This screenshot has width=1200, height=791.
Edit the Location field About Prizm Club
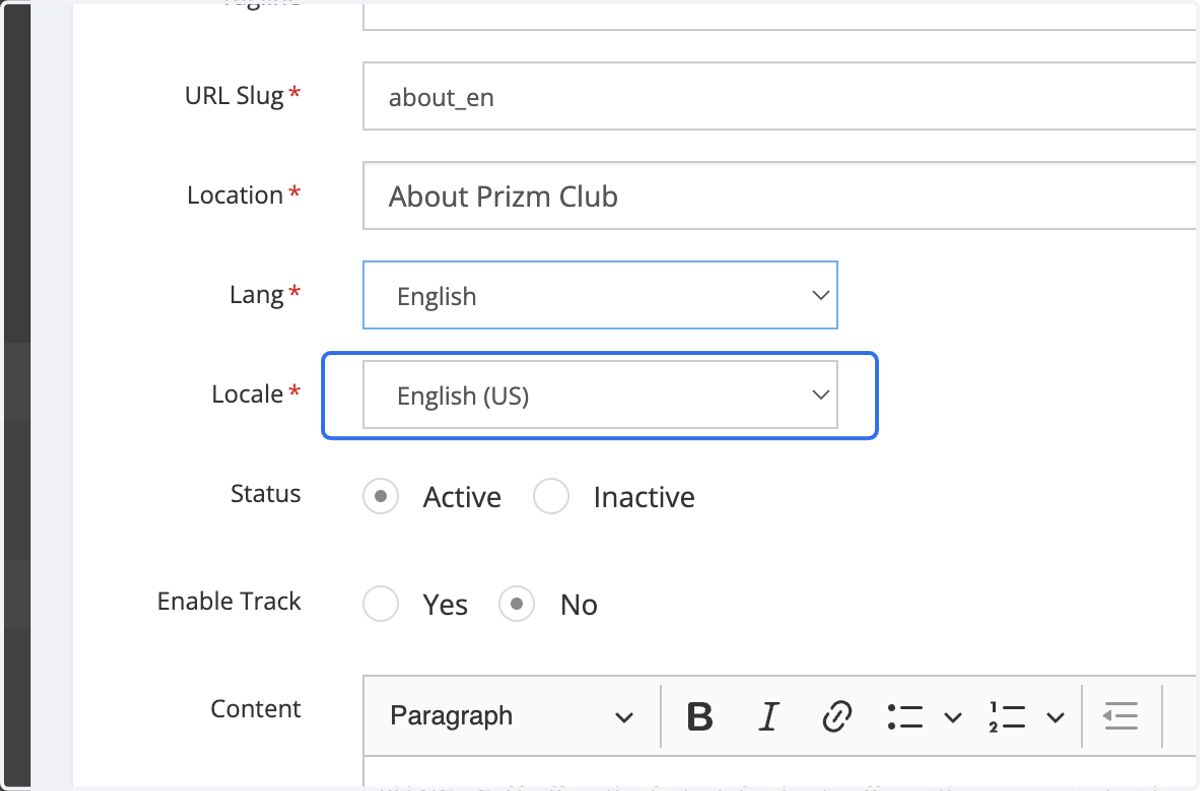pyautogui.click(x=780, y=195)
